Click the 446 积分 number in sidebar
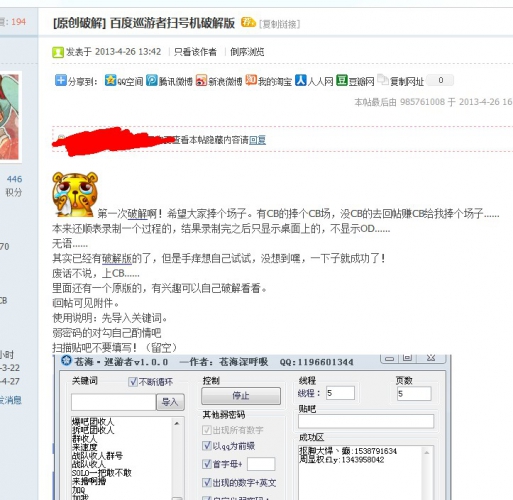The image size is (513, 500). coord(14,179)
